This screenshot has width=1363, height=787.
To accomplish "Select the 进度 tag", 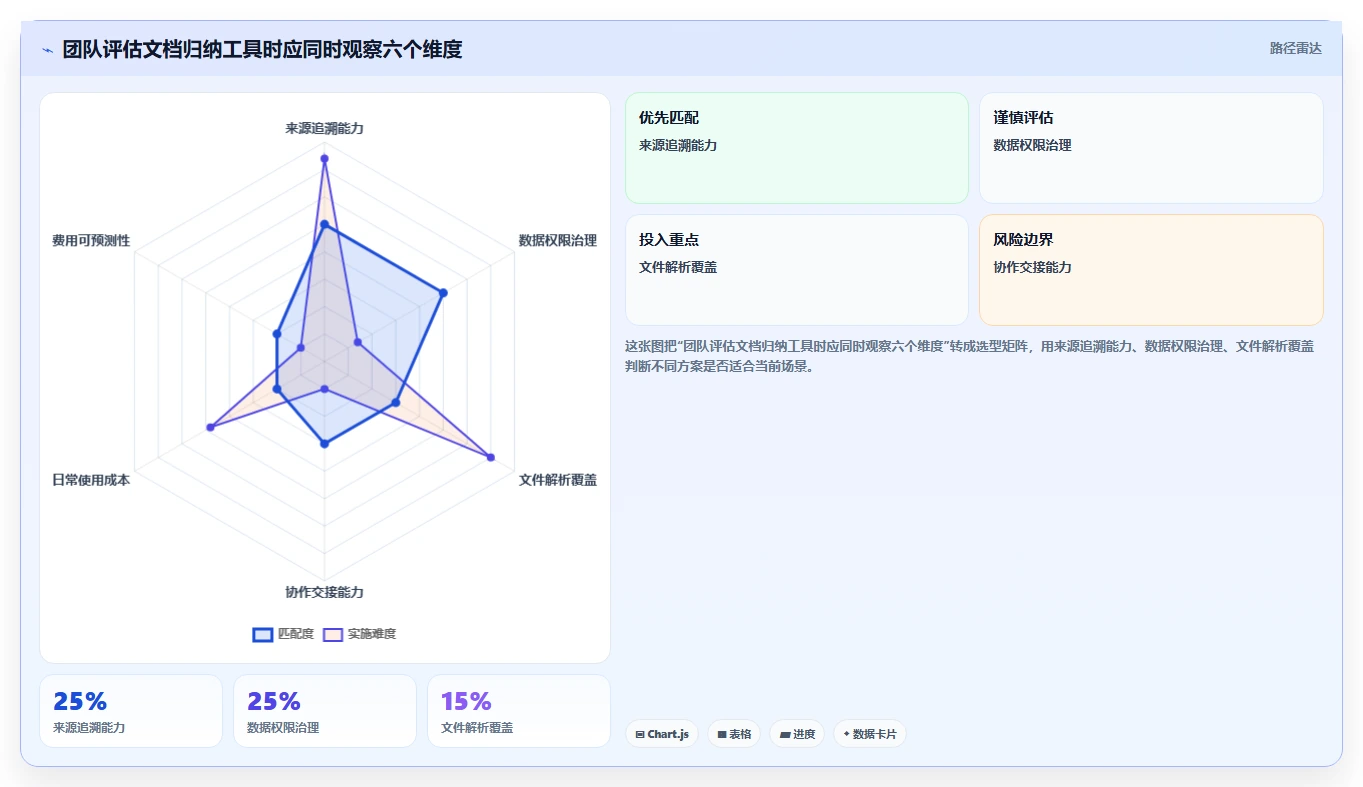I will coord(797,734).
